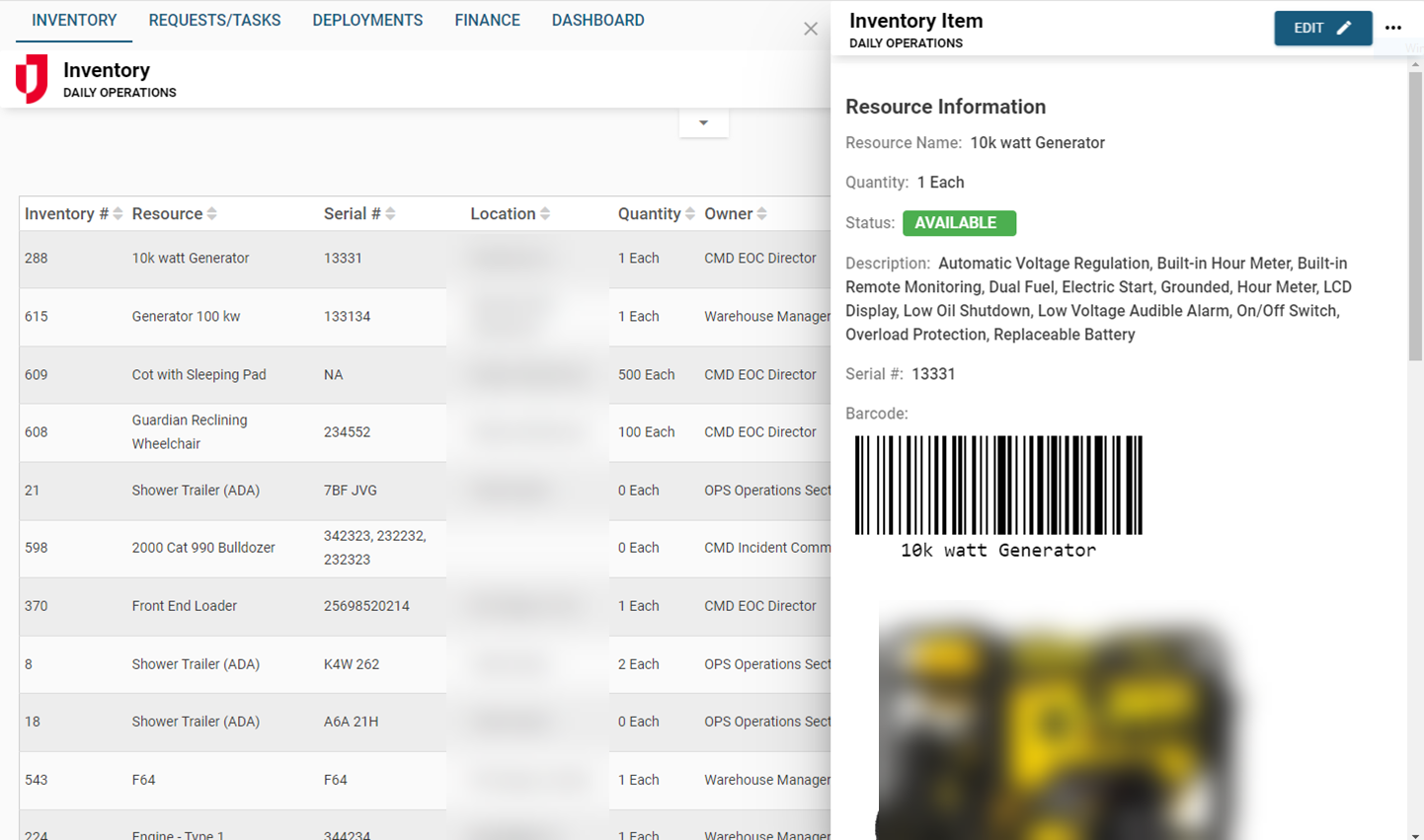Screen dimensions: 1424x840
Task: Select the Inventory tab
Action: (x=74, y=21)
